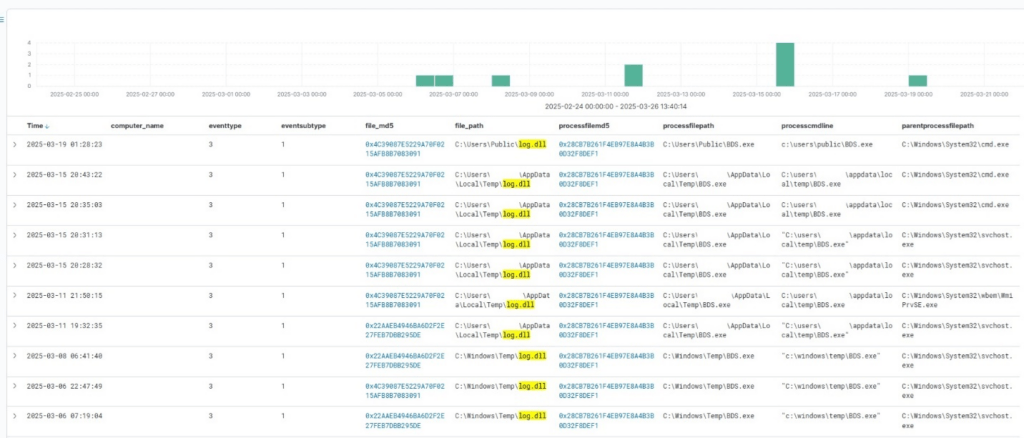Screen dimensions: 1024x438
Task: Open file_md5 0x22AAEB hash in 2025-03-11 19:32:35 row
Action: [405, 330]
